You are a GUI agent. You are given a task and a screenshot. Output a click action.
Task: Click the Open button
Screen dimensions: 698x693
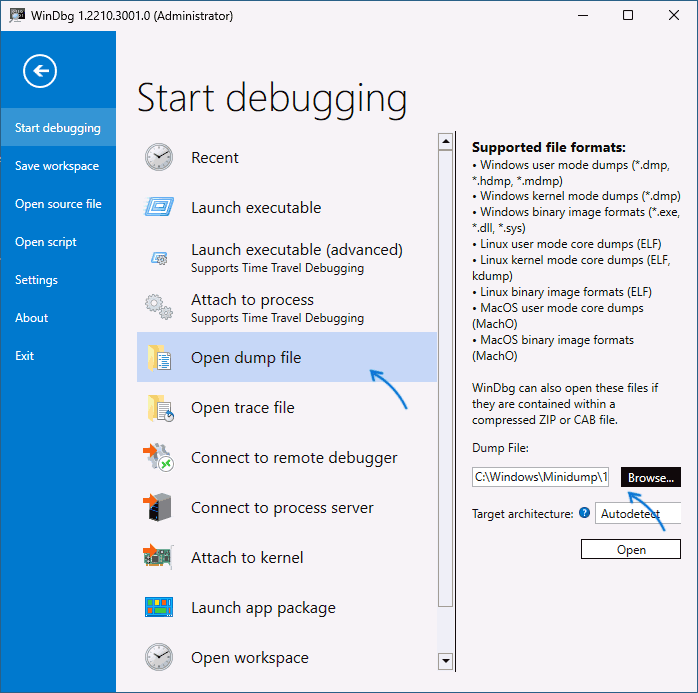point(630,549)
